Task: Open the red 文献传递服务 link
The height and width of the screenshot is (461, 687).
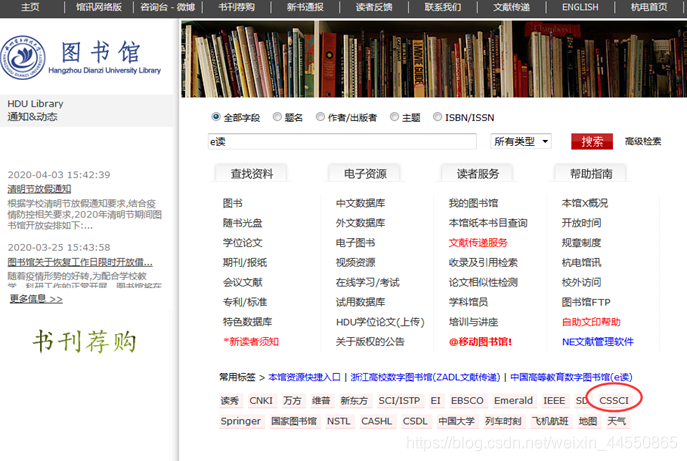Action: coord(478,242)
